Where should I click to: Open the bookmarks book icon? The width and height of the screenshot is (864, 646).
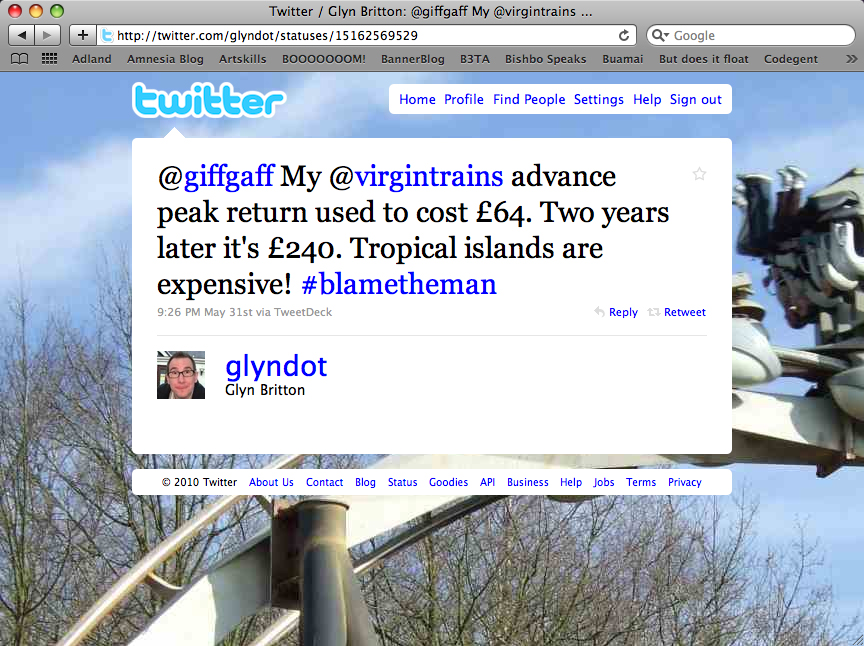coord(20,58)
